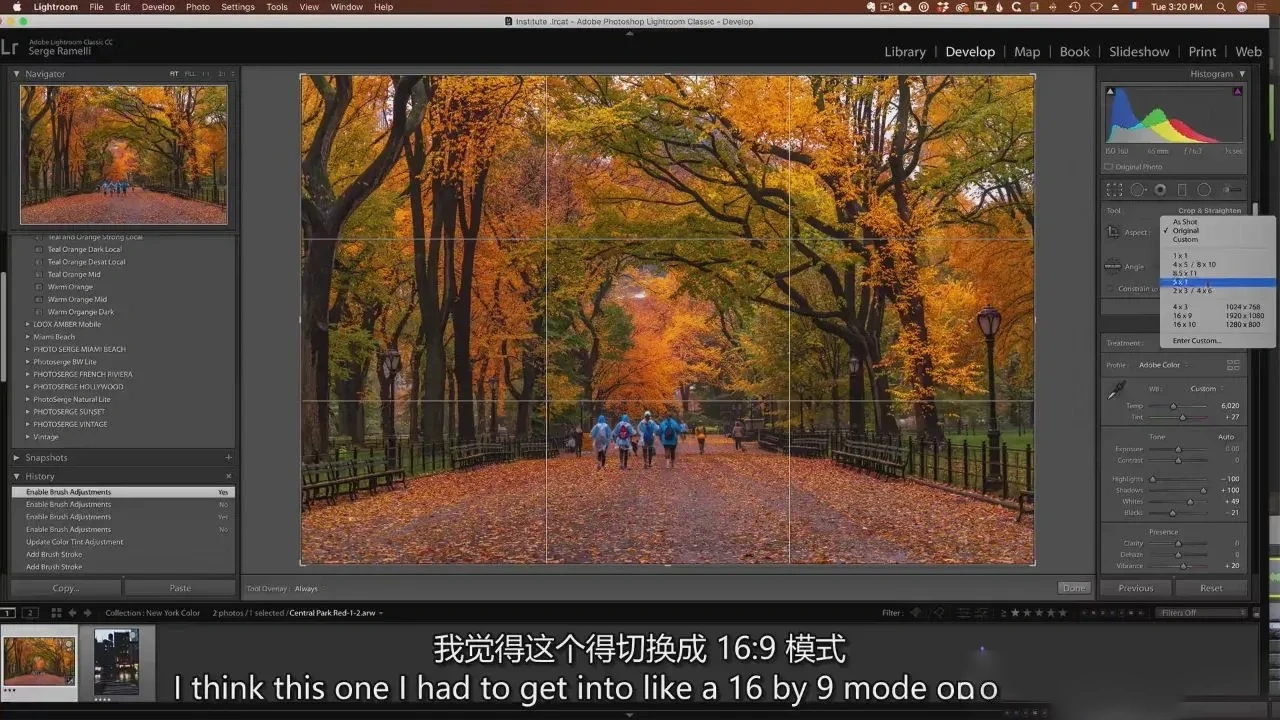Pick the White Balance Selector eyedropper
Viewport: 1280px width, 720px height.
click(x=1115, y=391)
